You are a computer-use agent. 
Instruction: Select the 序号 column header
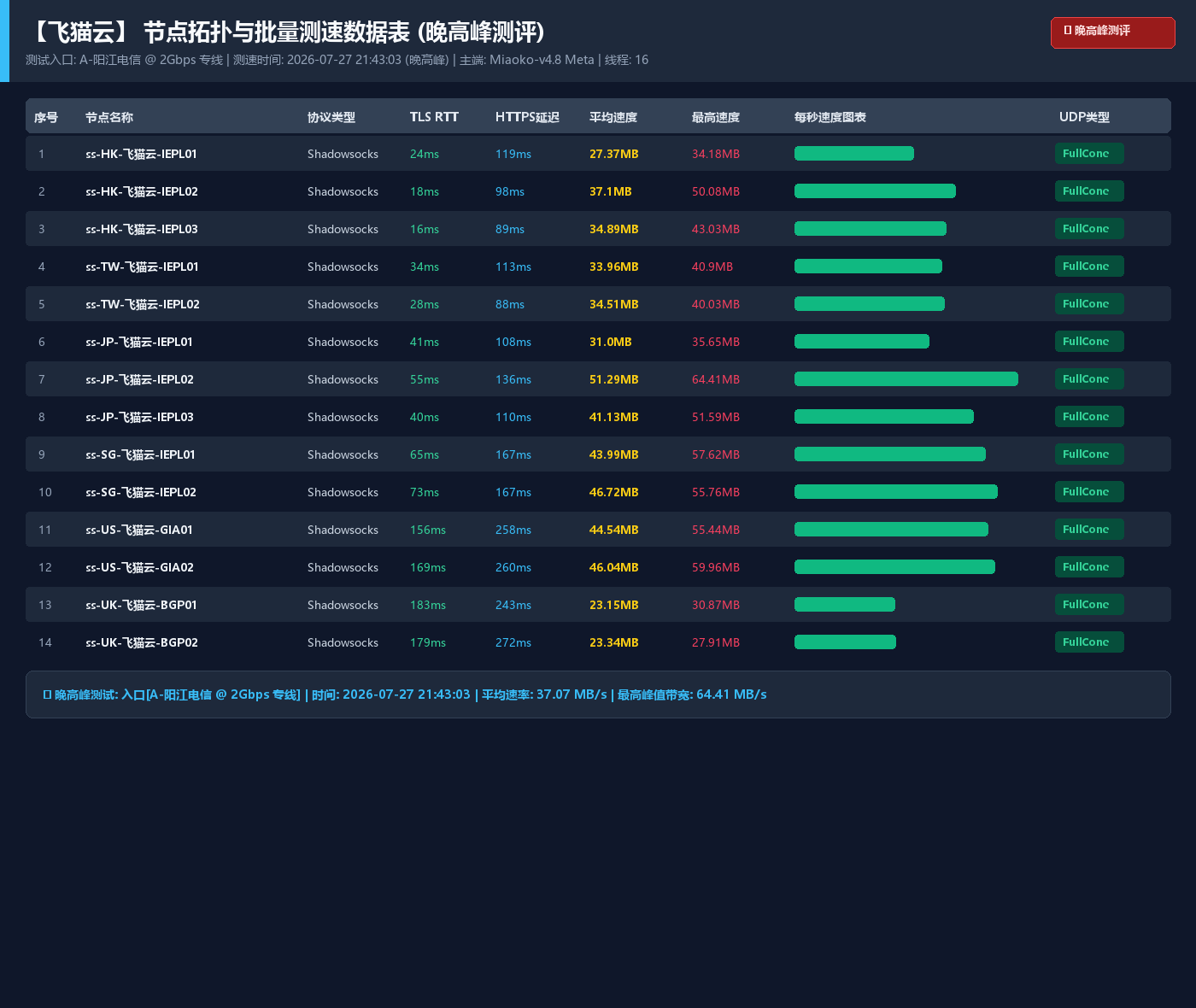(x=46, y=117)
